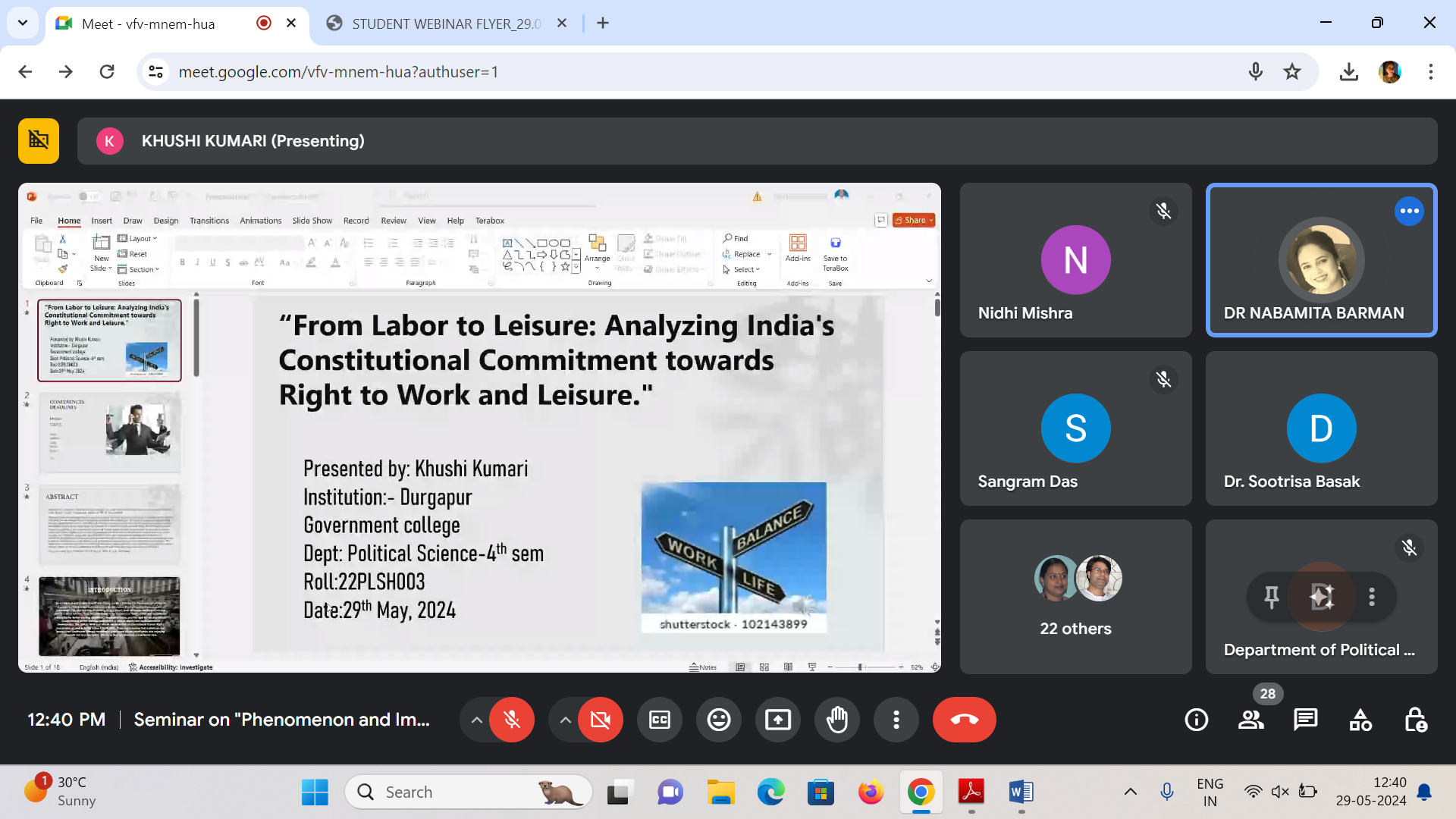
Task: Select the Meet vfv-mnem-hua browser tab
Action: pos(148,24)
